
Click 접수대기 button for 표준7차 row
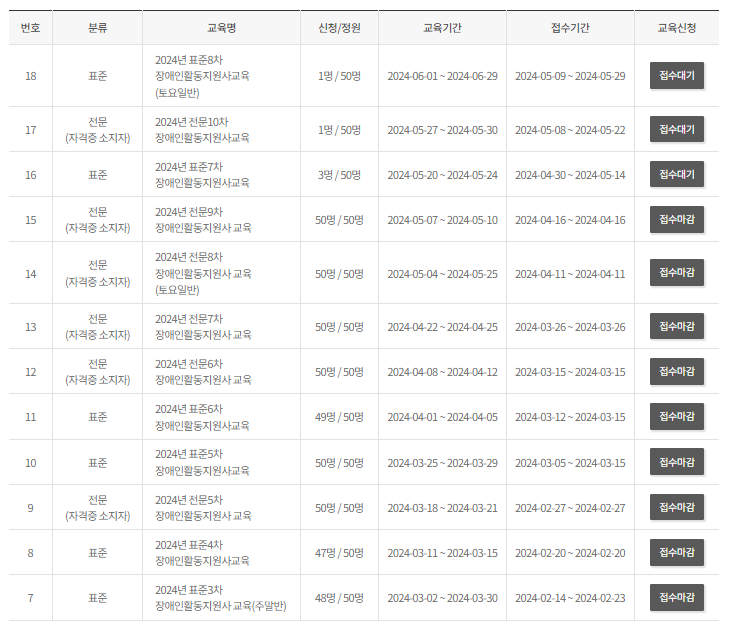[x=677, y=174]
